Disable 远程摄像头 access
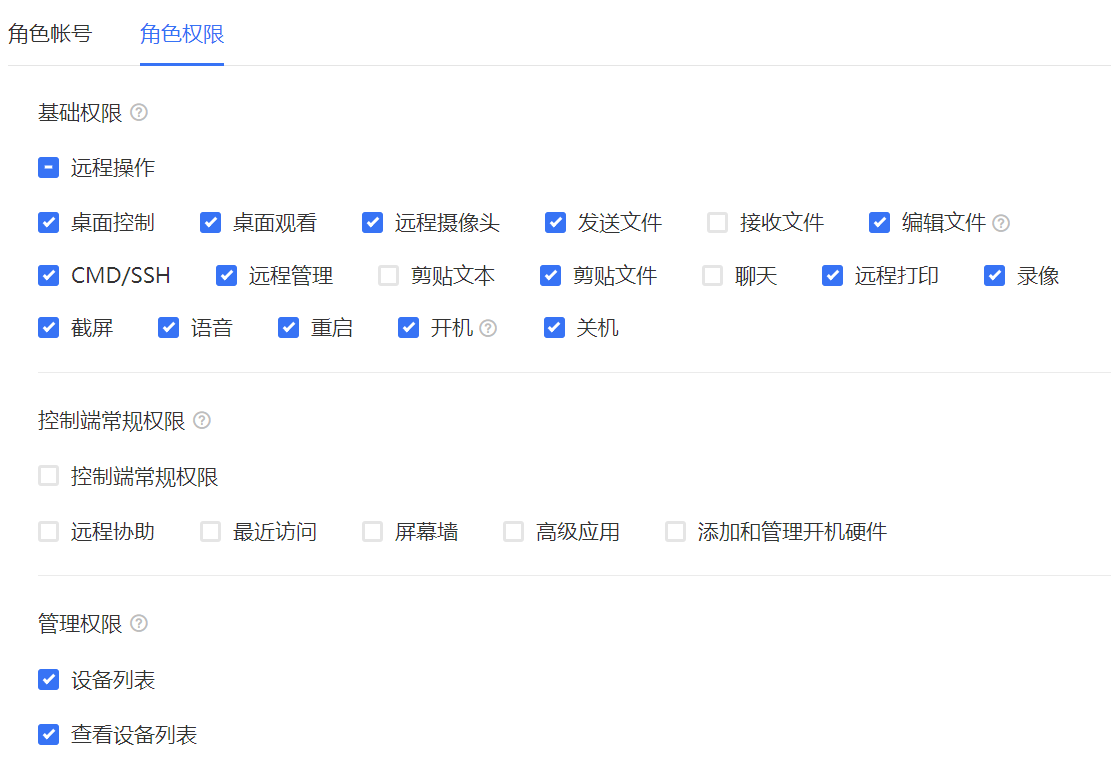 372,223
